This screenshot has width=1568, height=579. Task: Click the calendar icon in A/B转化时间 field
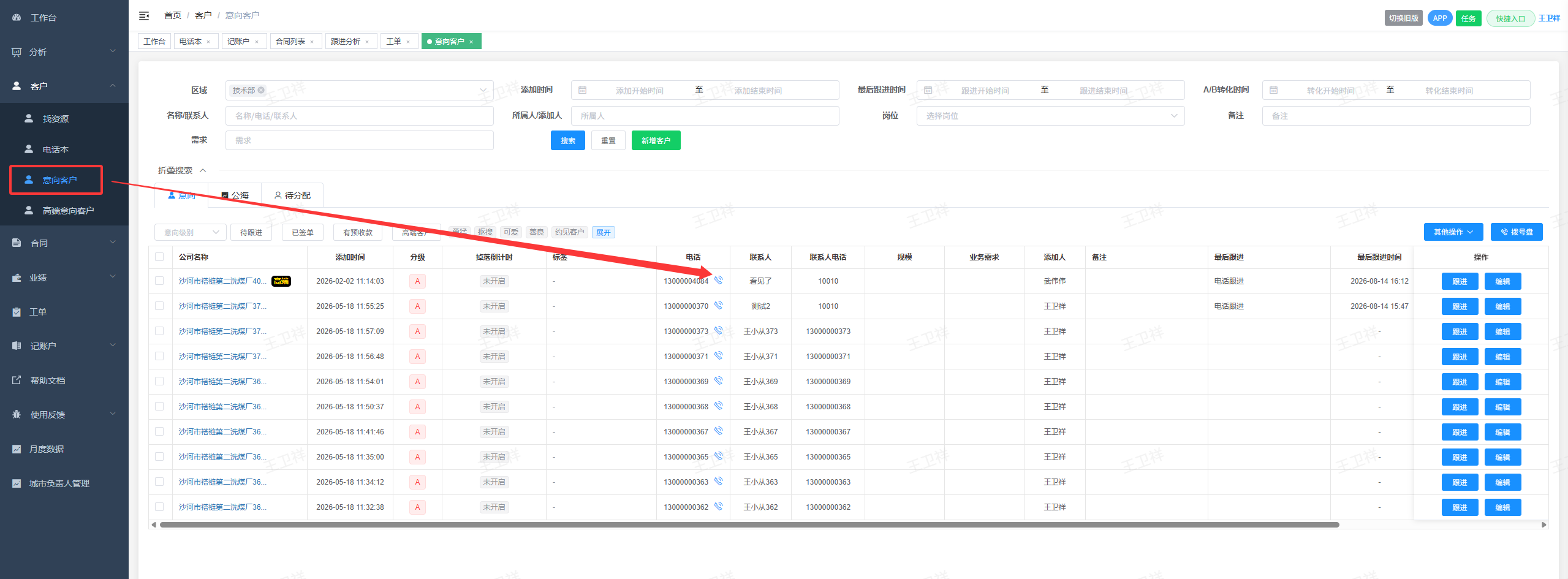pos(1274,90)
